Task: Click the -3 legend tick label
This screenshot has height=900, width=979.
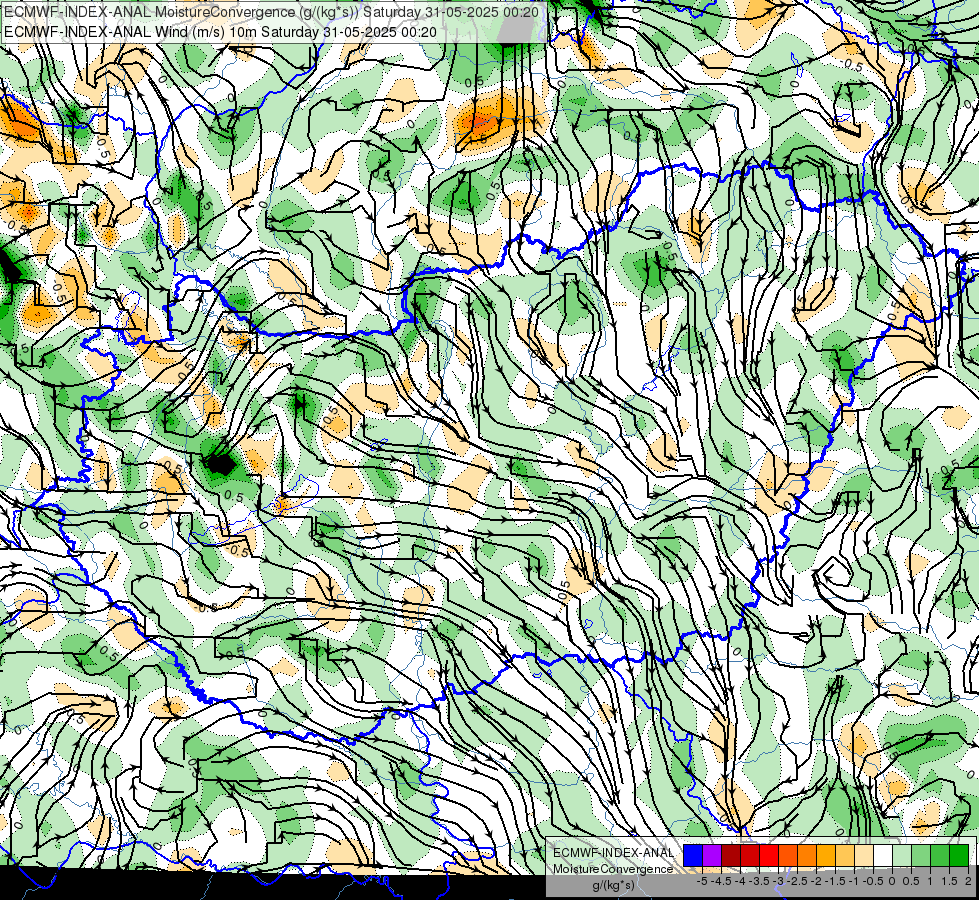Action: point(778,881)
